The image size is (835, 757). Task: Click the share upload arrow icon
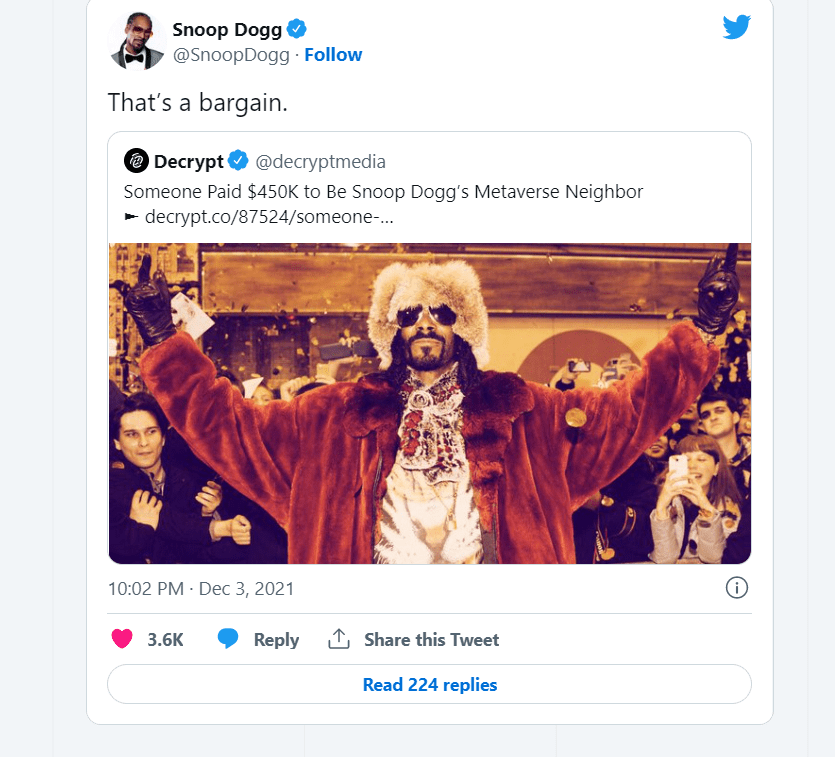pos(339,640)
